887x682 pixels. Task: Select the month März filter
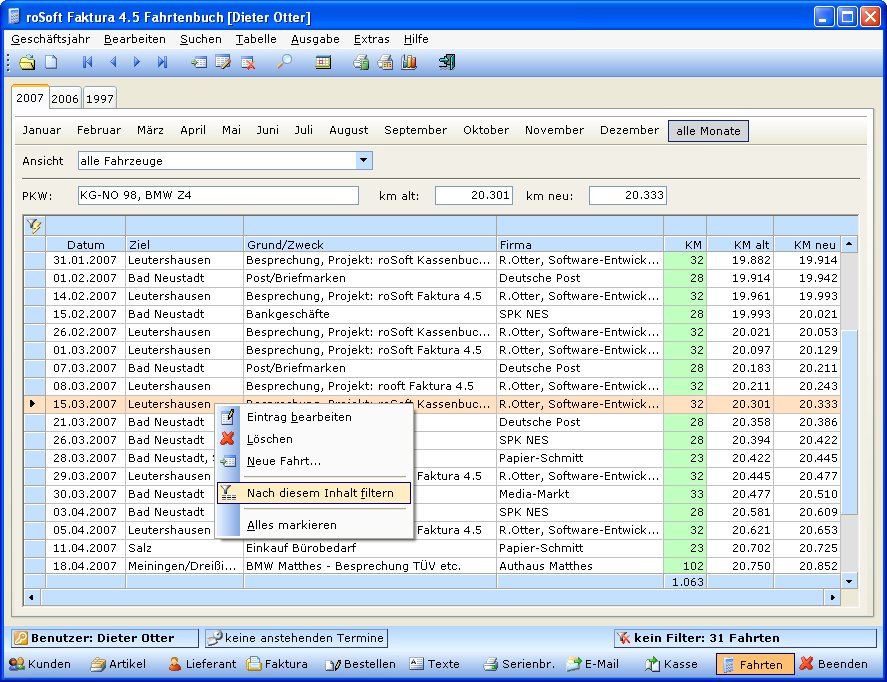click(x=150, y=131)
